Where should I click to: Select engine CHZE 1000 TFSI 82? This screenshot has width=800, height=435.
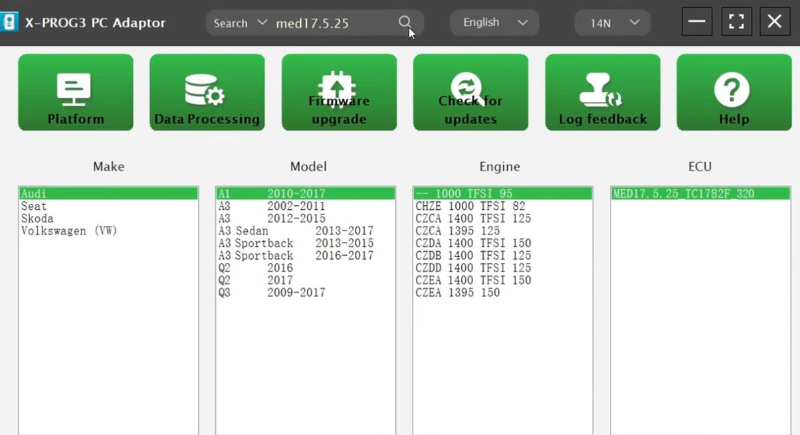tap(503, 206)
